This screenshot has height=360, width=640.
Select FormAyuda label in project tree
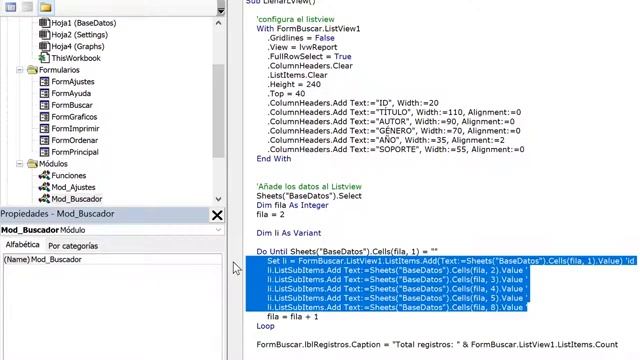pos(71,93)
